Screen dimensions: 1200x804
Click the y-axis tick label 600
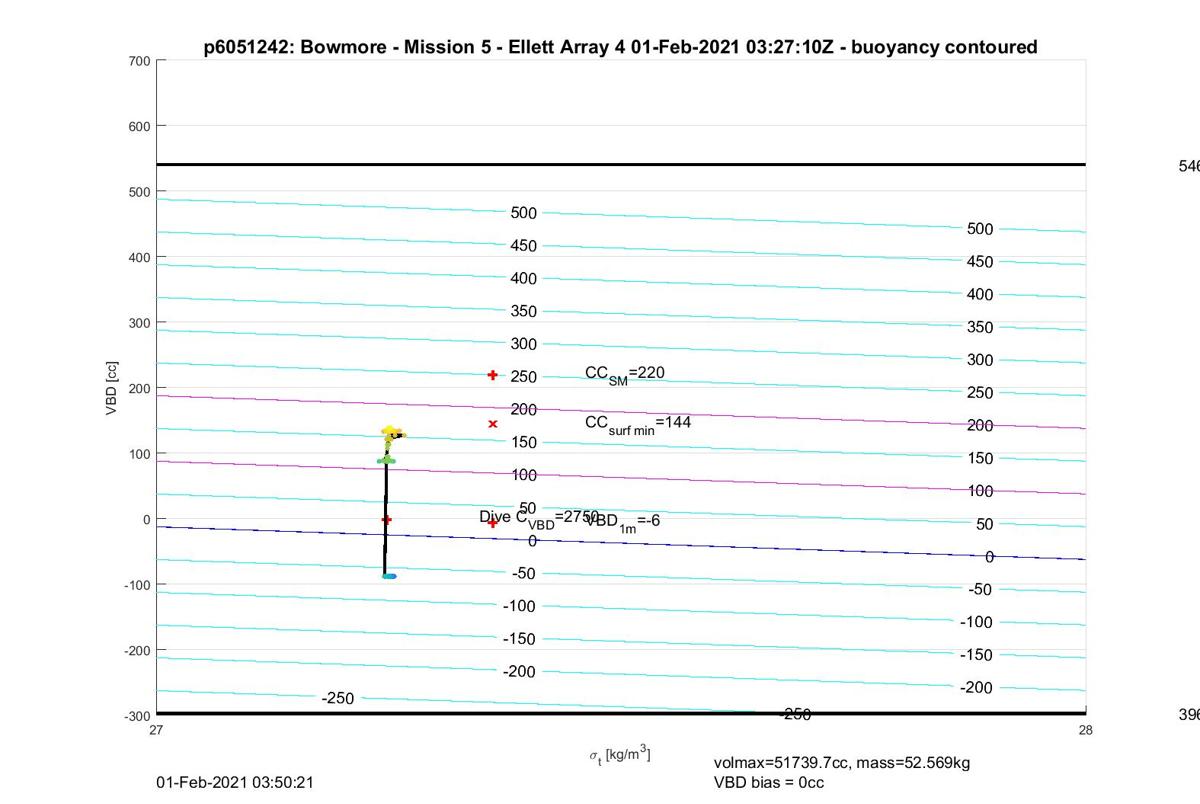(x=139, y=126)
